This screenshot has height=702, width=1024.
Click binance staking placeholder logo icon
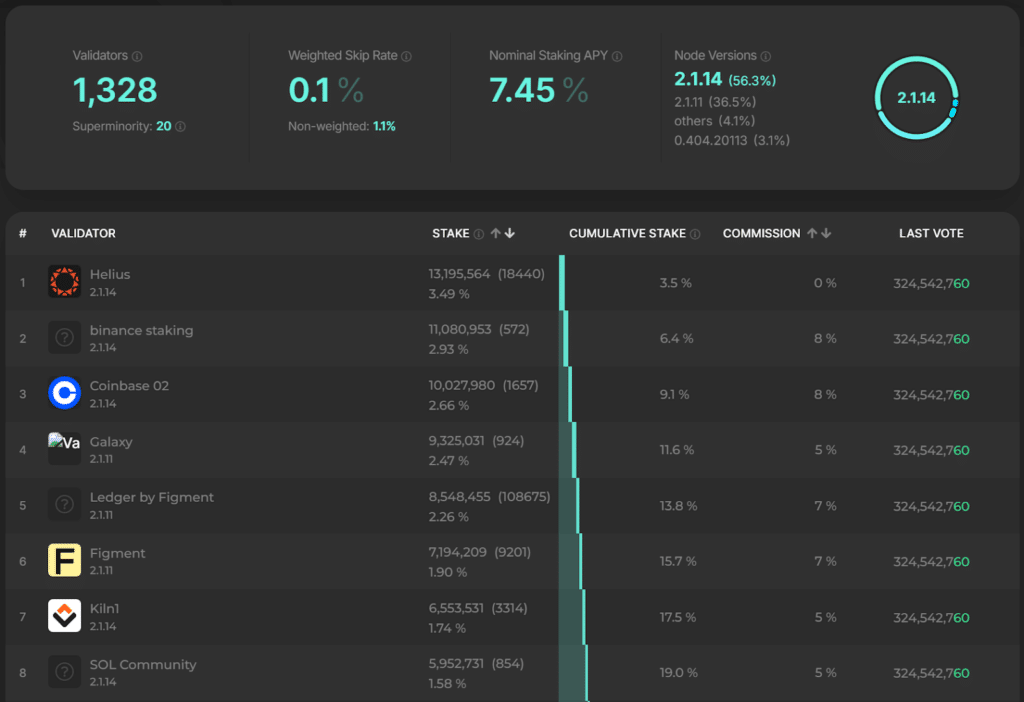65,338
